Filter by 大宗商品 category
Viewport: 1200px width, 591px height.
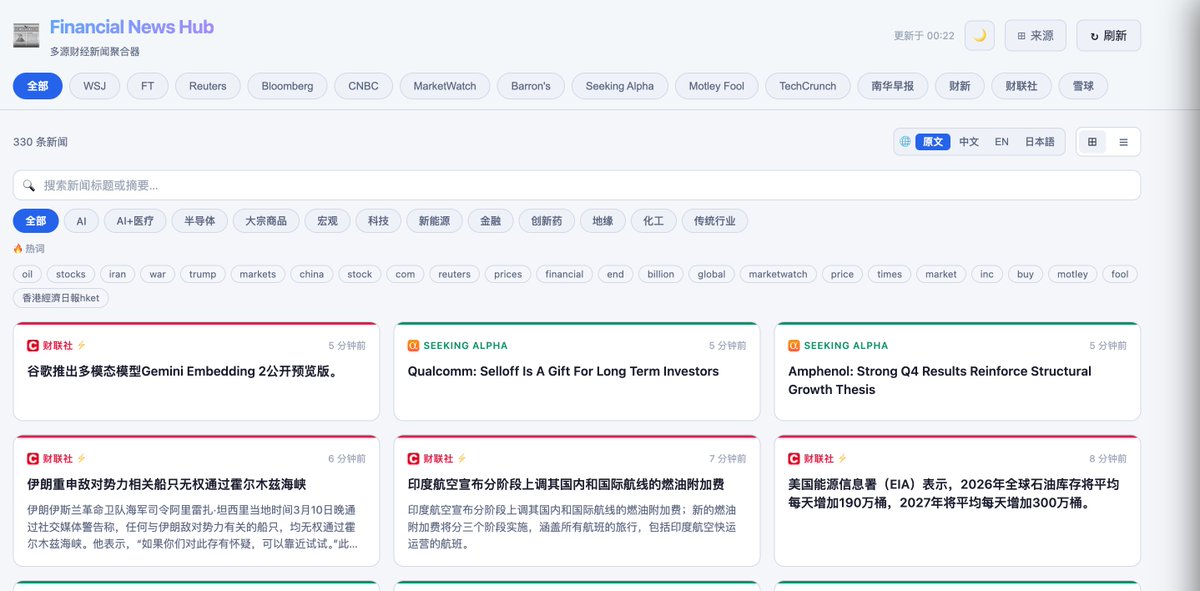[266, 221]
